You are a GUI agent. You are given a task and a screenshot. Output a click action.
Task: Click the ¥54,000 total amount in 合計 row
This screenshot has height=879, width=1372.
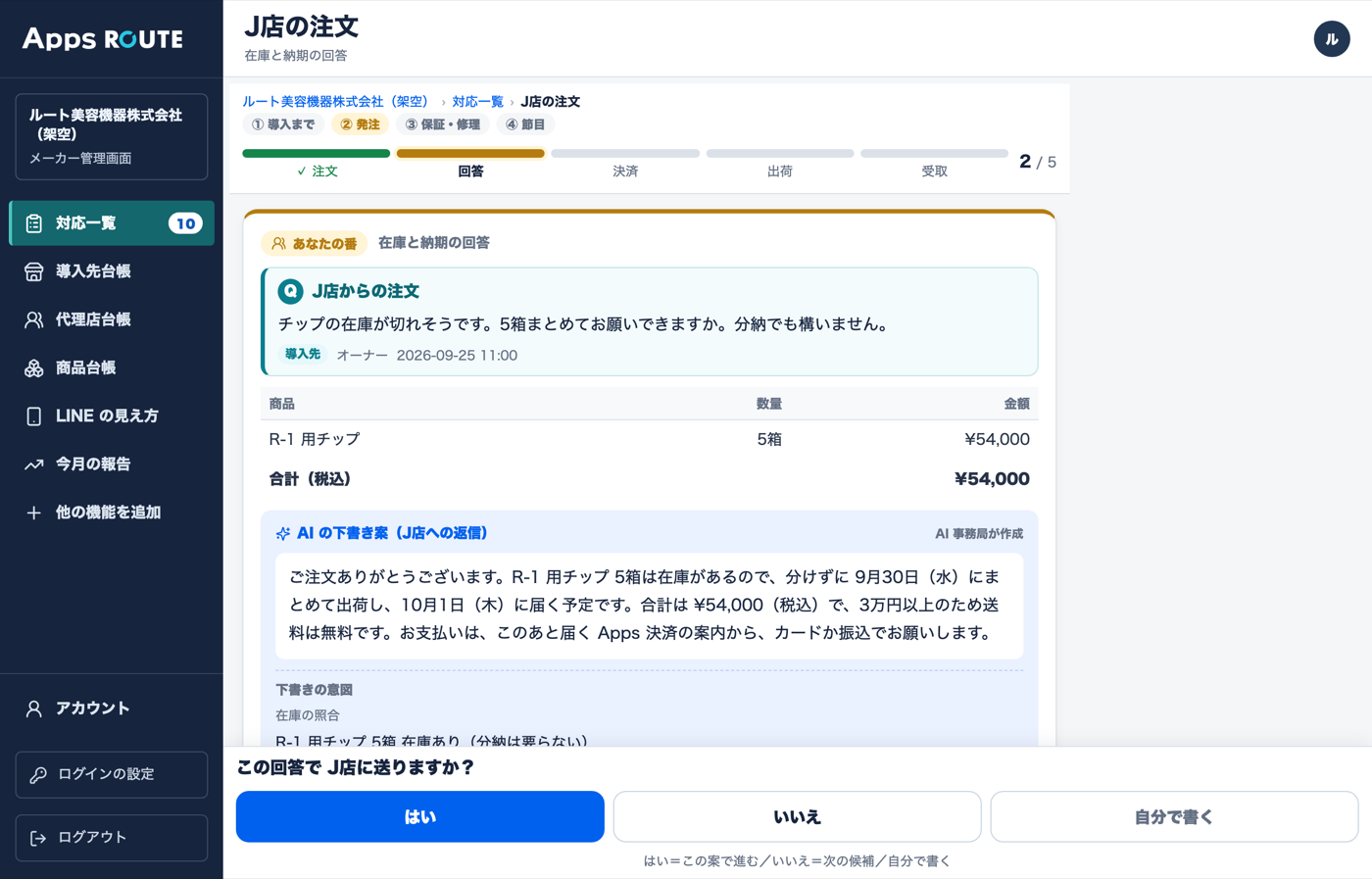[992, 479]
